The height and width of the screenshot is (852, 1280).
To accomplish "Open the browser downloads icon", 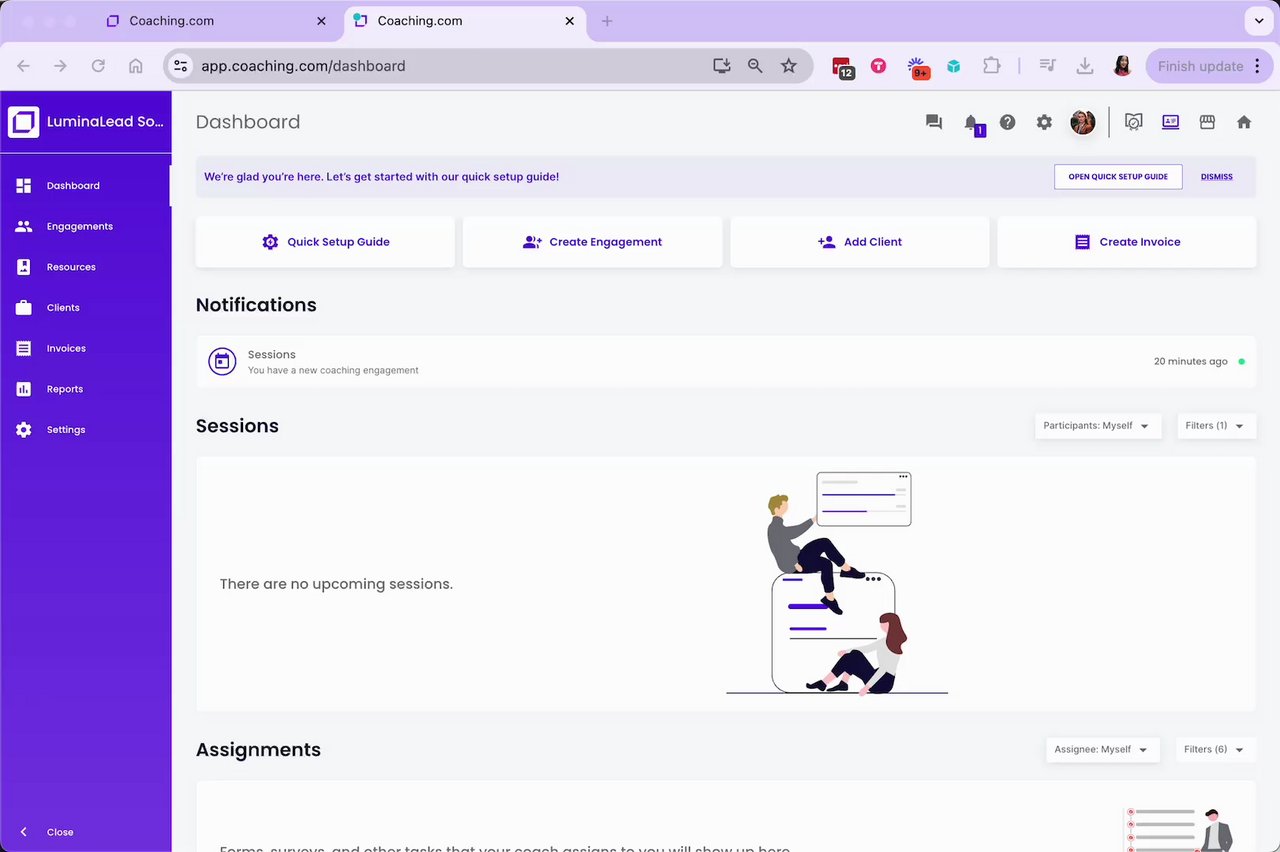I will tap(1084, 66).
